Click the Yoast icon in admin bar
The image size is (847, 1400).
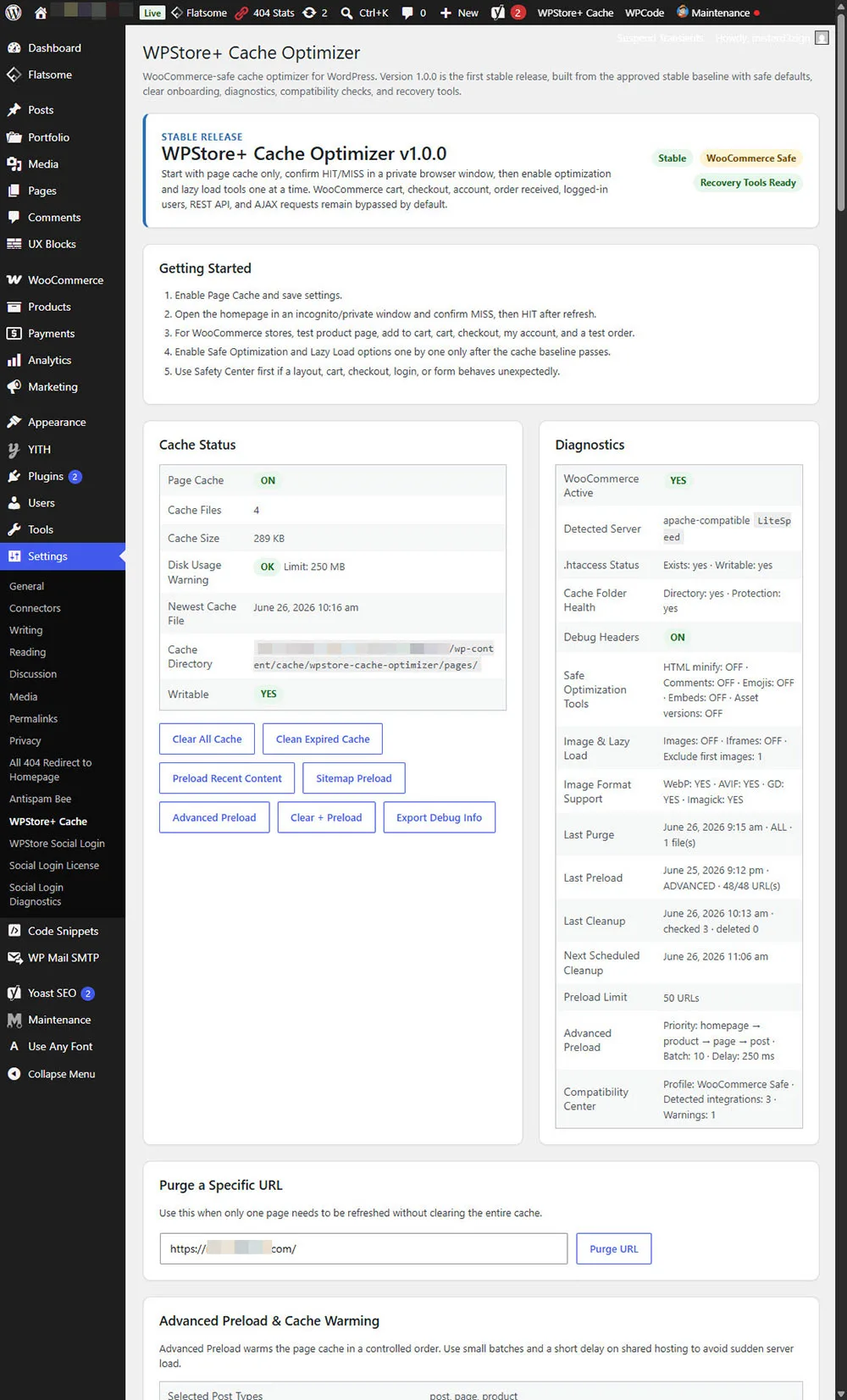click(x=498, y=13)
